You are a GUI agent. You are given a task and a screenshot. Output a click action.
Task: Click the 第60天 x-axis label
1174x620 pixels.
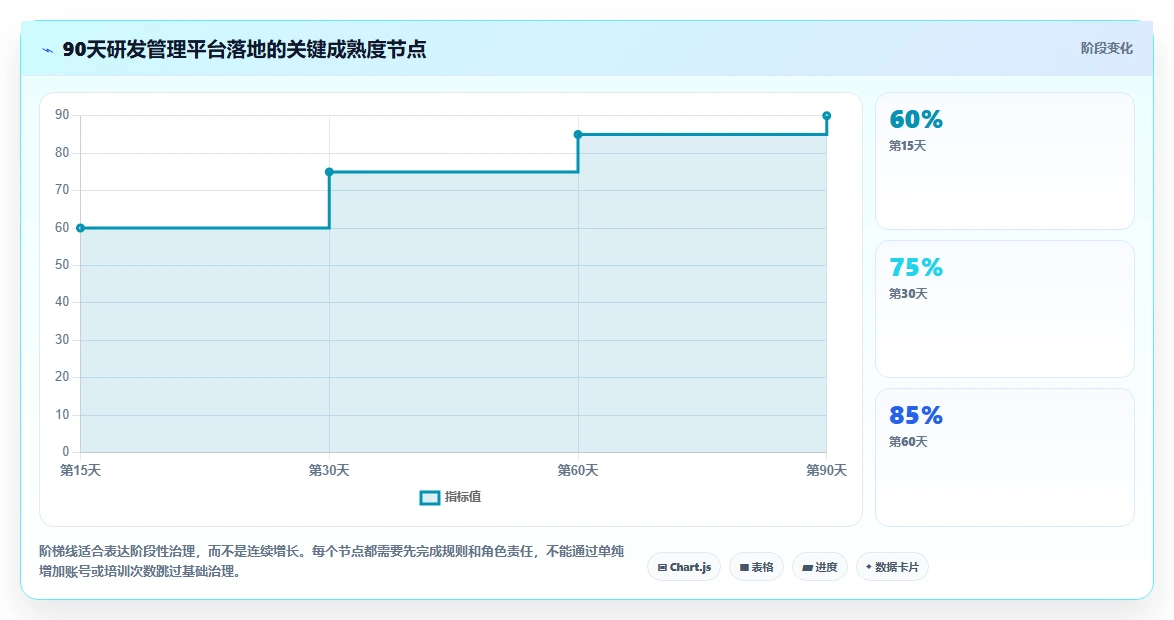click(578, 470)
